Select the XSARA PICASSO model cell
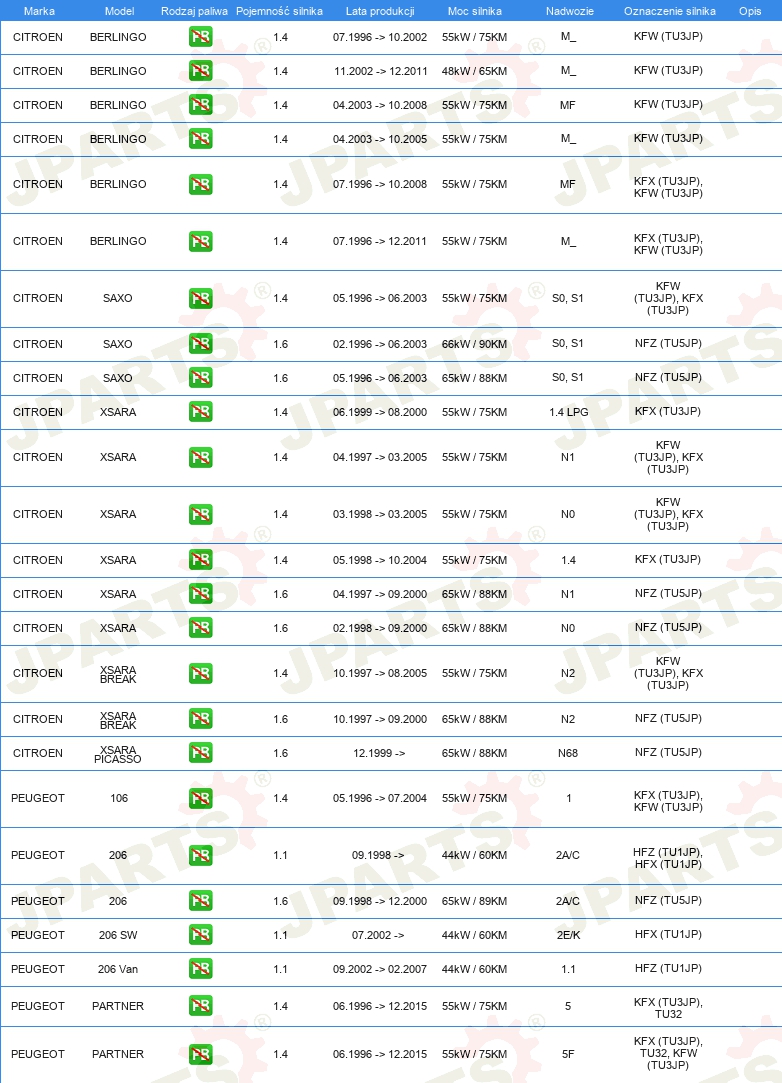This screenshot has width=782, height=1083. click(x=118, y=754)
